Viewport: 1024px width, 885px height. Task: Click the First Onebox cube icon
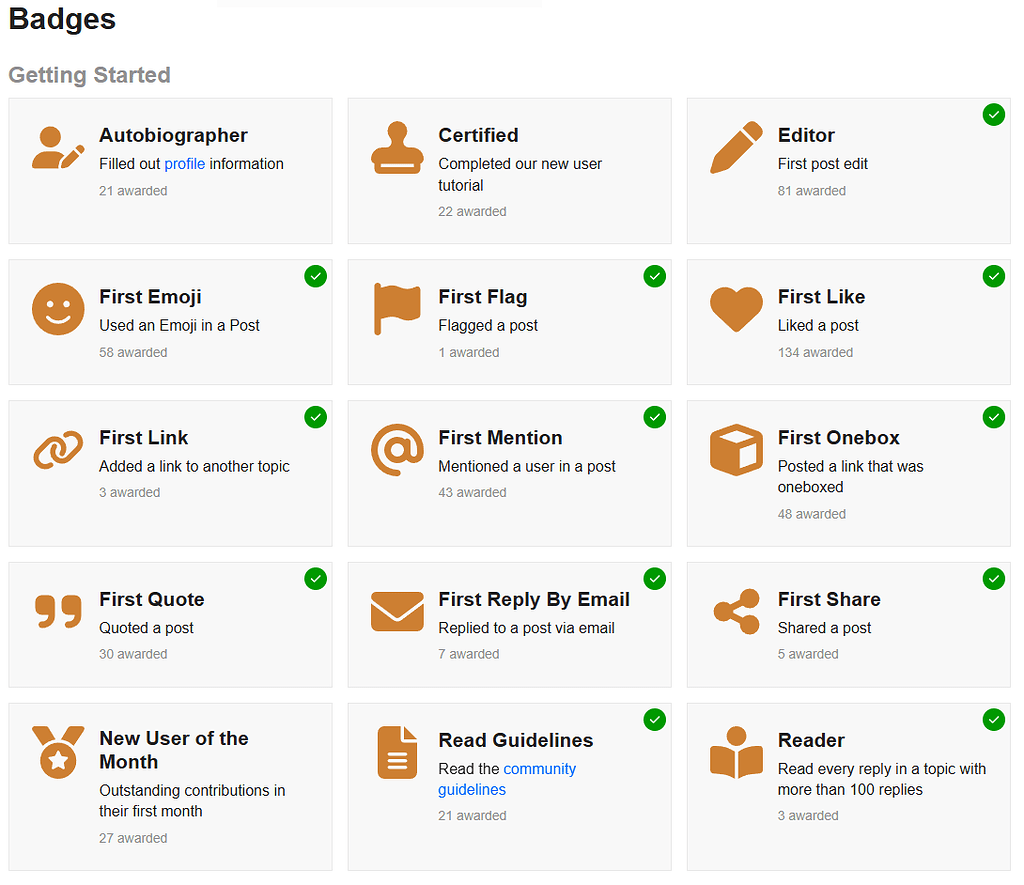coord(736,450)
